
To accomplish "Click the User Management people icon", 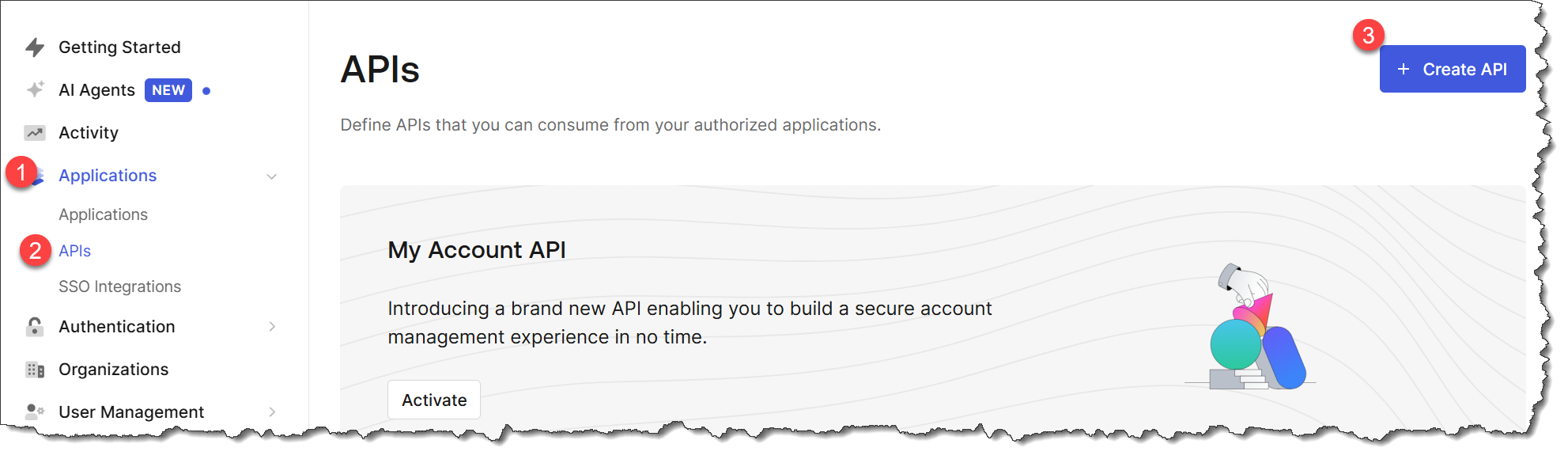I will pos(35,412).
